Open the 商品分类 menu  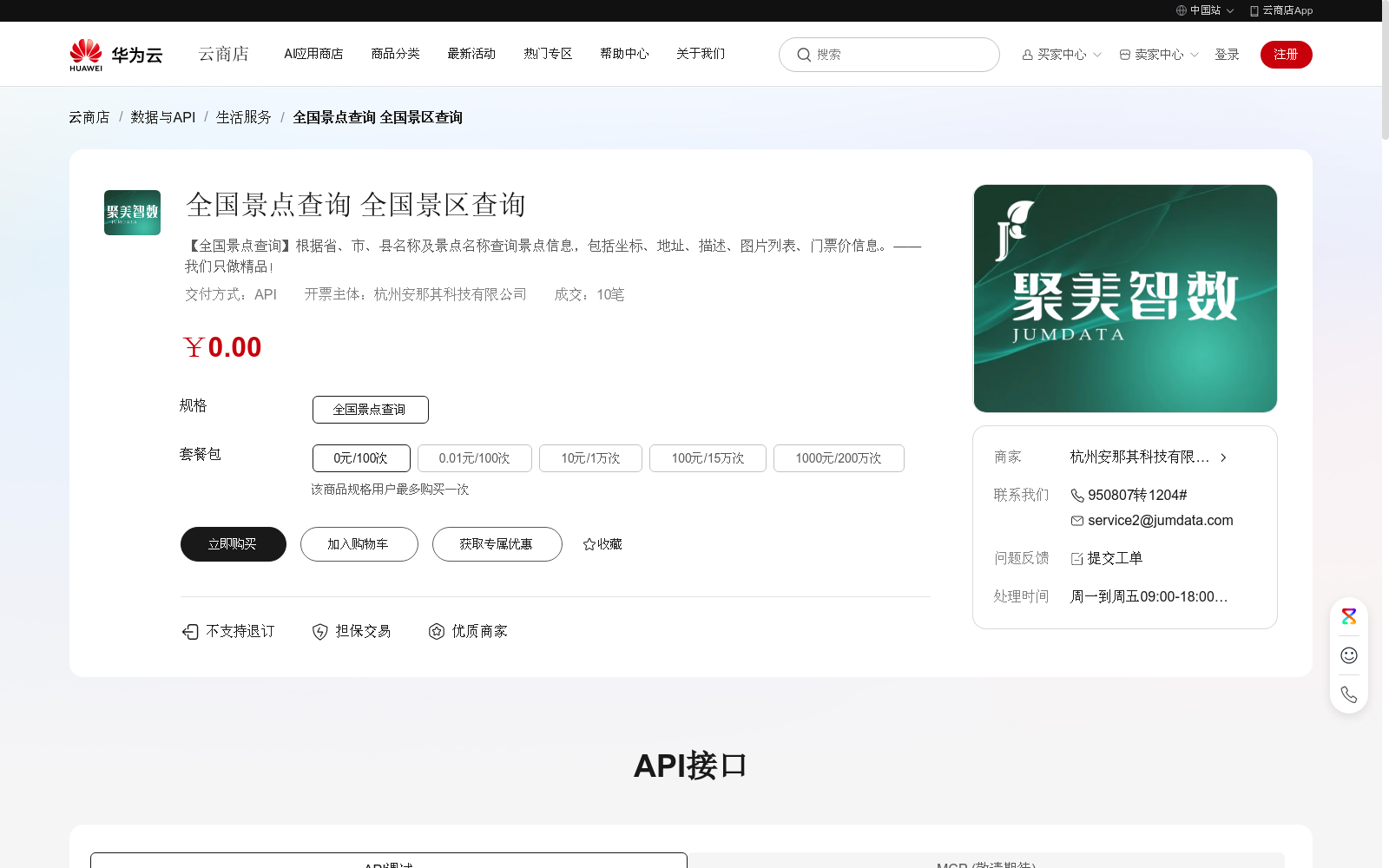(395, 54)
